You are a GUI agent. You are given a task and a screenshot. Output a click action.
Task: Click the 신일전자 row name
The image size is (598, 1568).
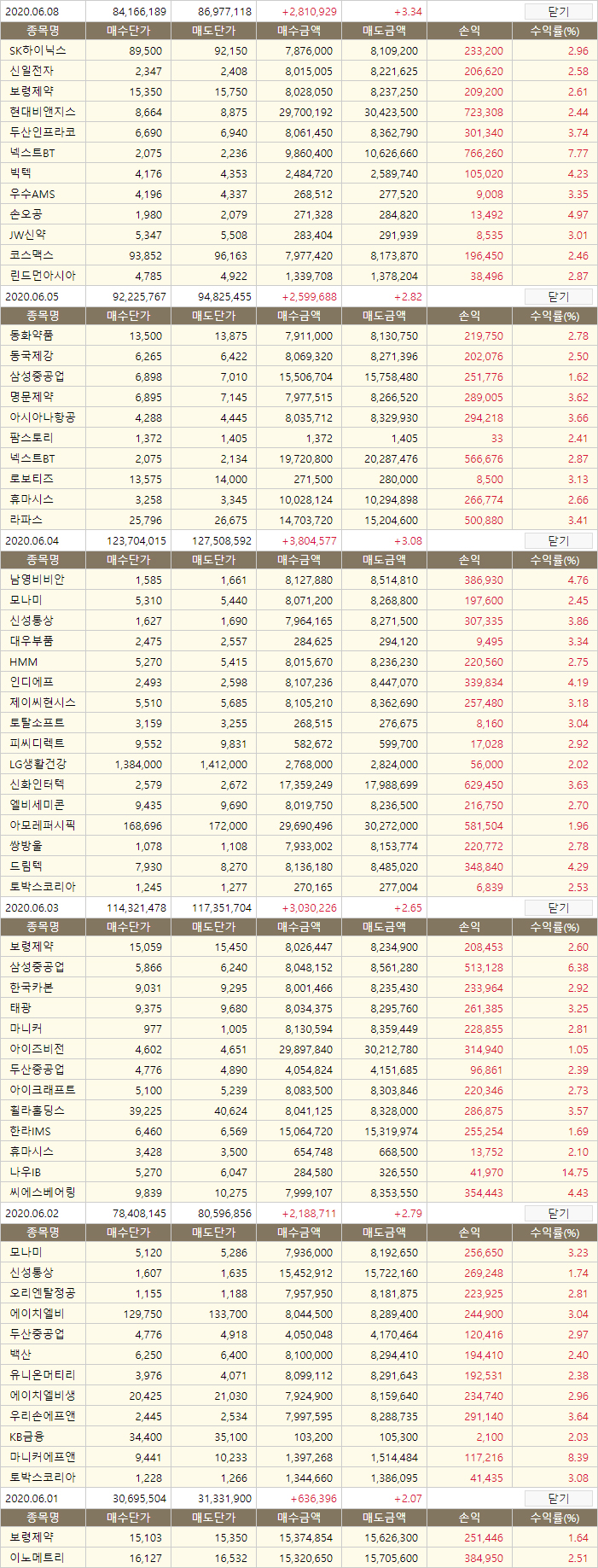pos(32,72)
